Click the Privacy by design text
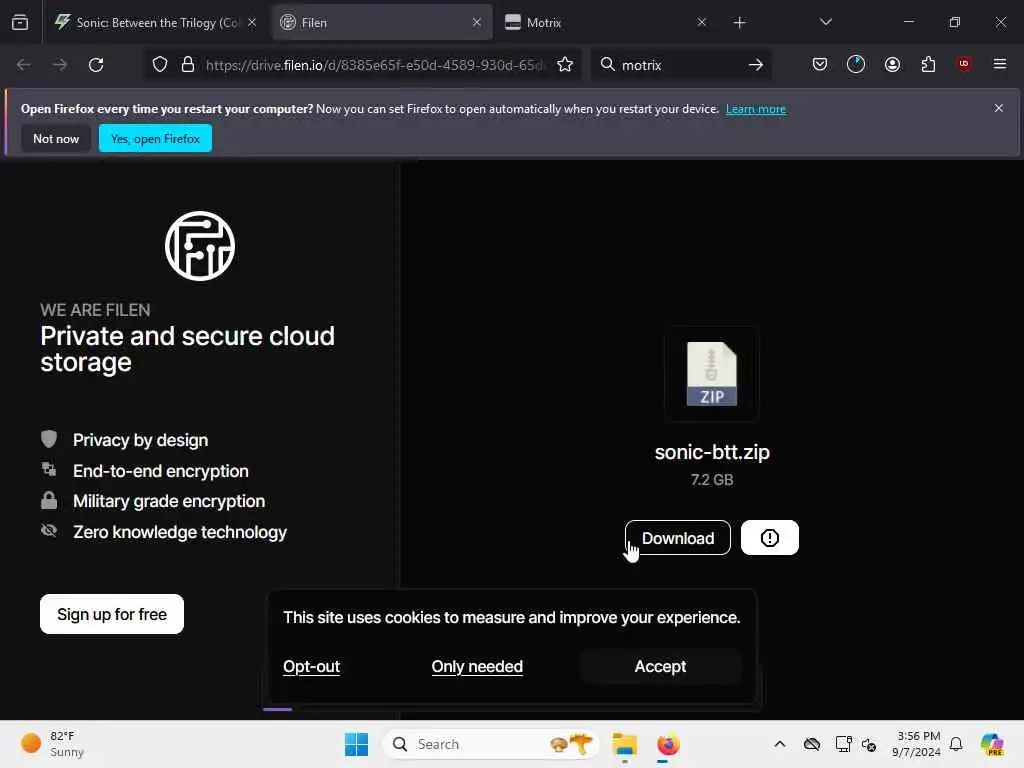Viewport: 1024px width, 768px height. tap(140, 440)
